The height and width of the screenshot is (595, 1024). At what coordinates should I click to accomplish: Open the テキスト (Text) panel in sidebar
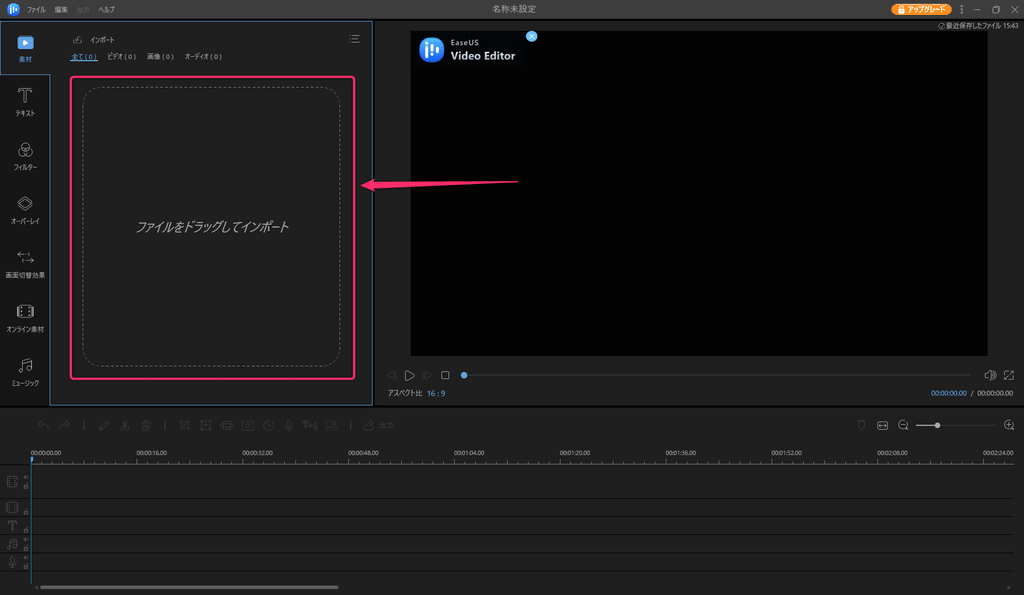[25, 102]
